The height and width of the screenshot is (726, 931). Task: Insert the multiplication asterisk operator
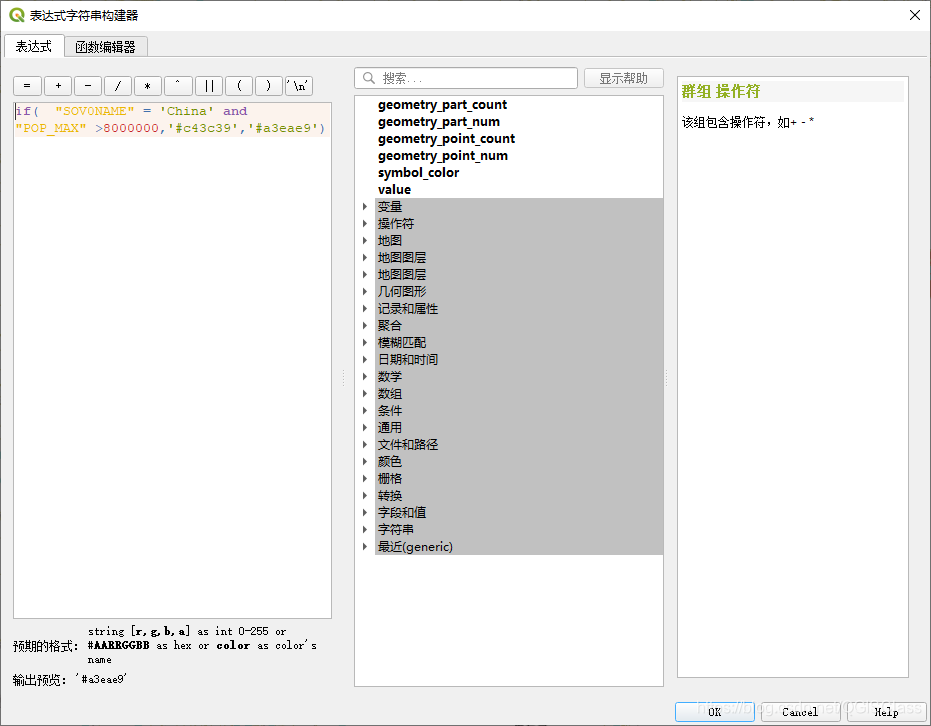148,86
